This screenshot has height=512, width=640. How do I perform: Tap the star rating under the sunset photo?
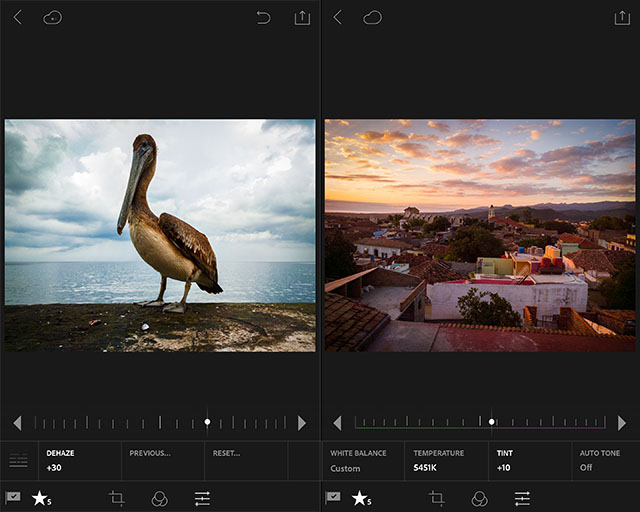tap(361, 497)
